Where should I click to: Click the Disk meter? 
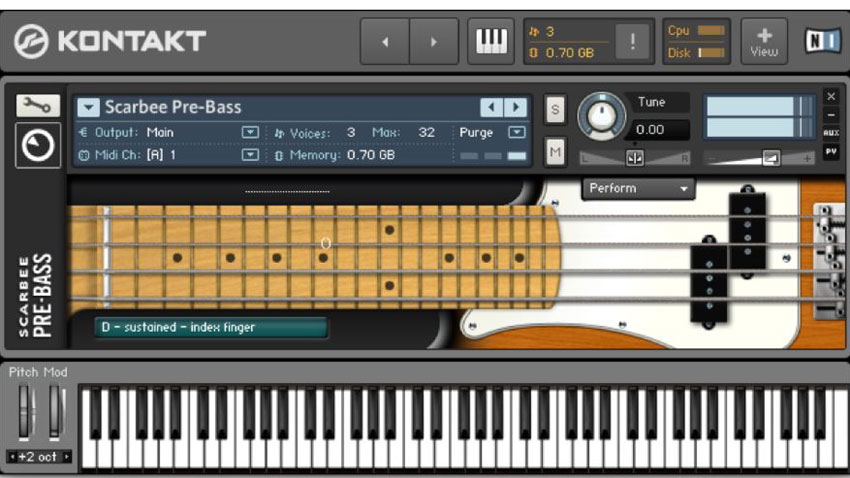pos(711,53)
